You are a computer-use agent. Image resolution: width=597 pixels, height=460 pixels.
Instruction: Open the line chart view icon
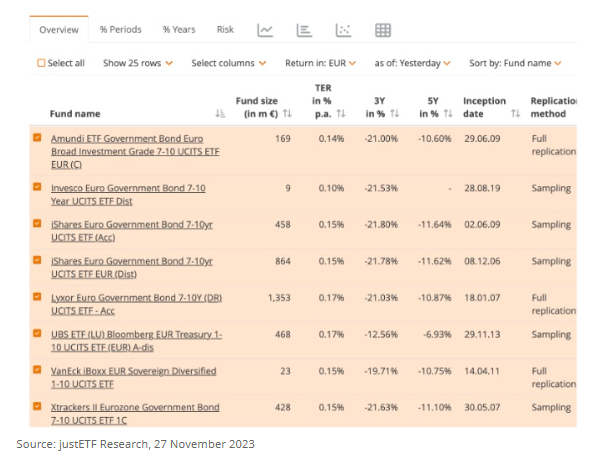coord(265,30)
